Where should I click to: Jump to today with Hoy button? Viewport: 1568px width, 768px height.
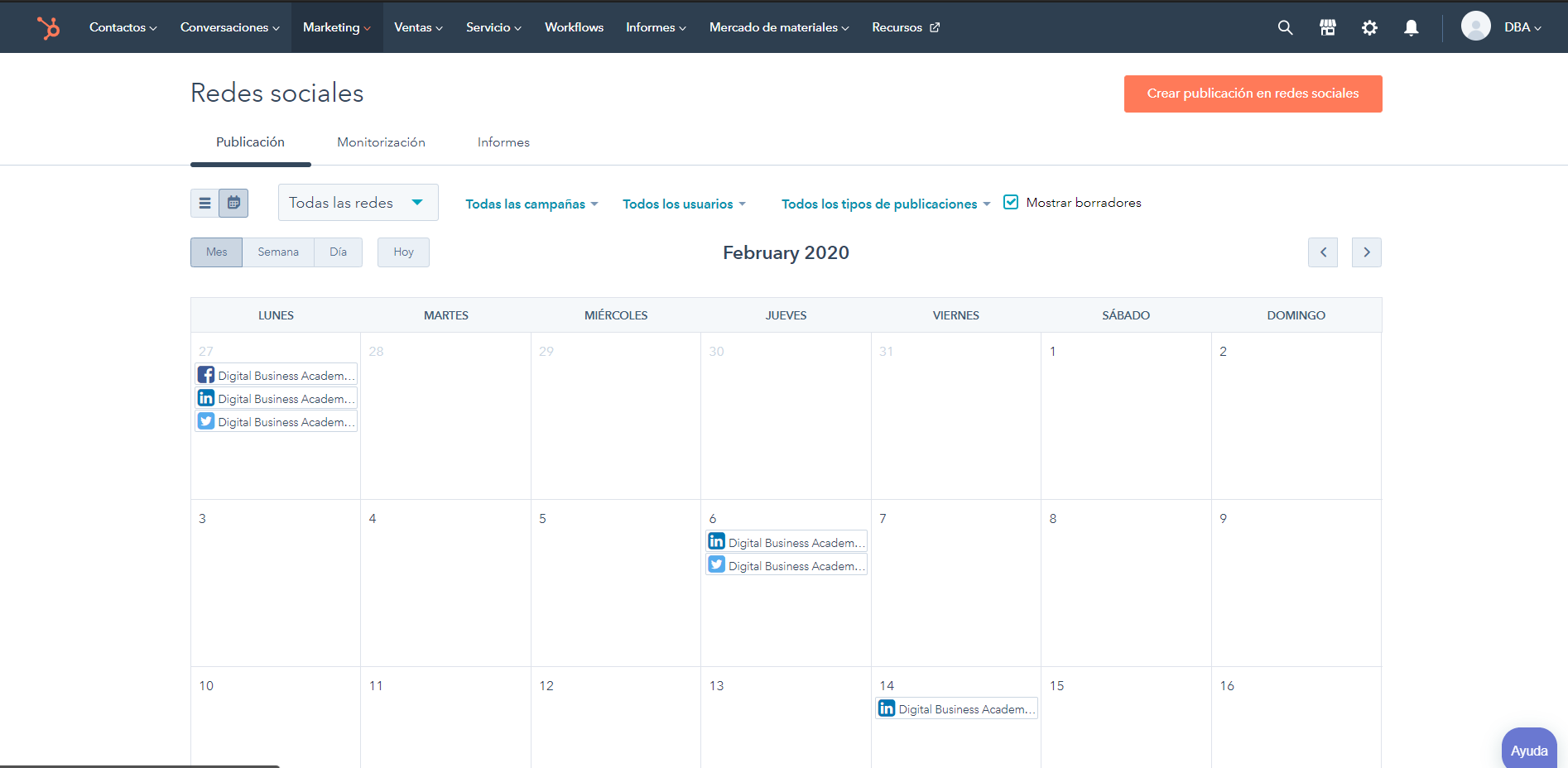[403, 252]
